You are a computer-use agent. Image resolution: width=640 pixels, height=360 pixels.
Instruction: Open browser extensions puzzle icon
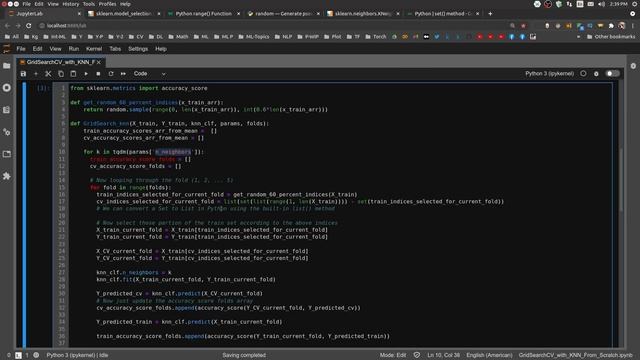pos(611,25)
